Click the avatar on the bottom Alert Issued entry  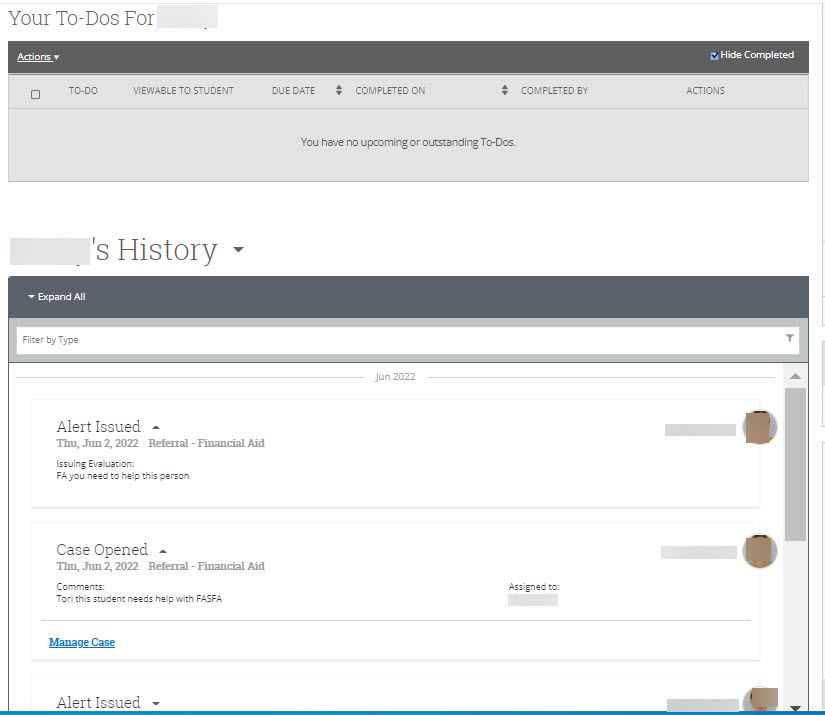760,702
